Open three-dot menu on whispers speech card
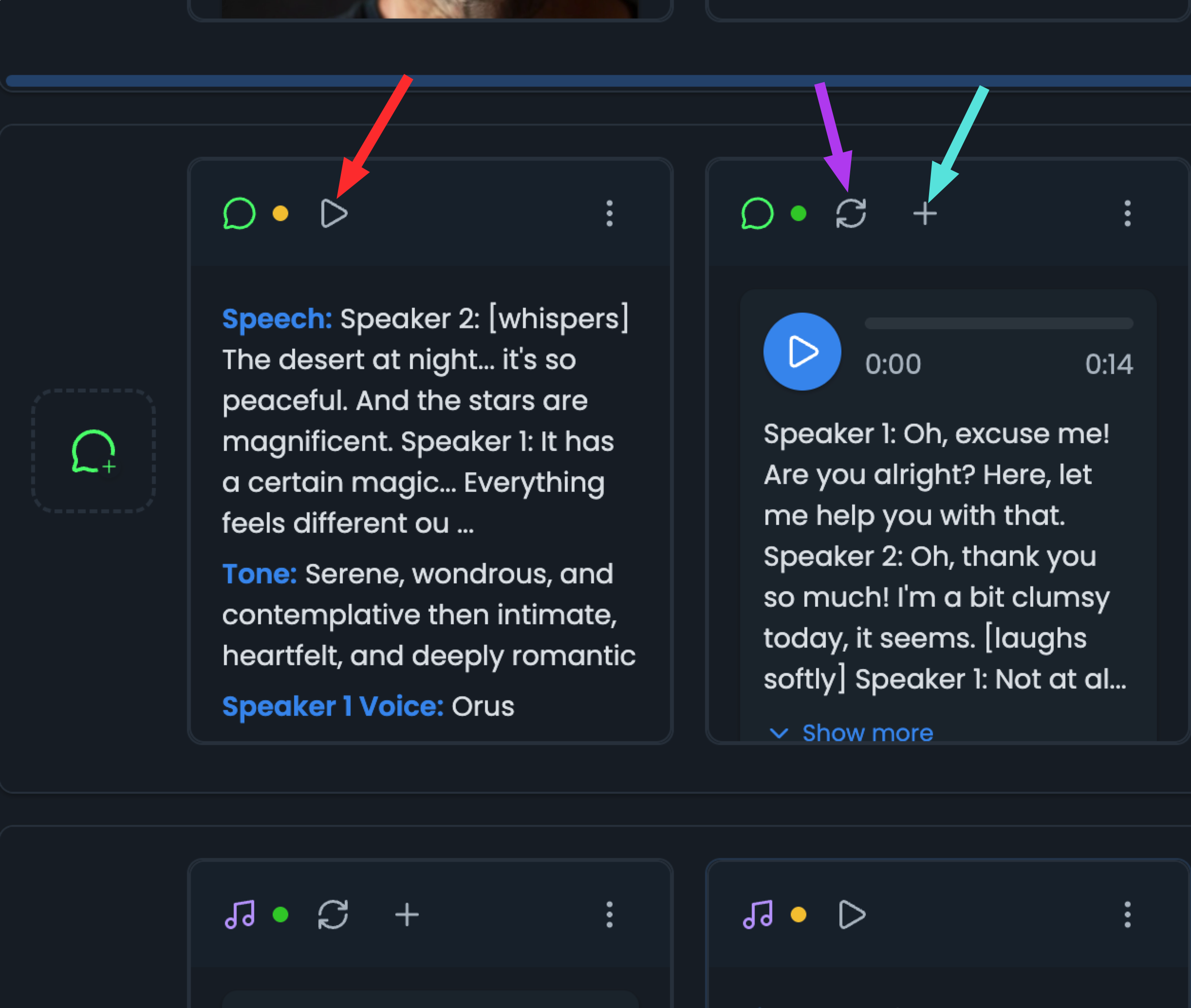The height and width of the screenshot is (1008, 1191). pyautogui.click(x=610, y=214)
